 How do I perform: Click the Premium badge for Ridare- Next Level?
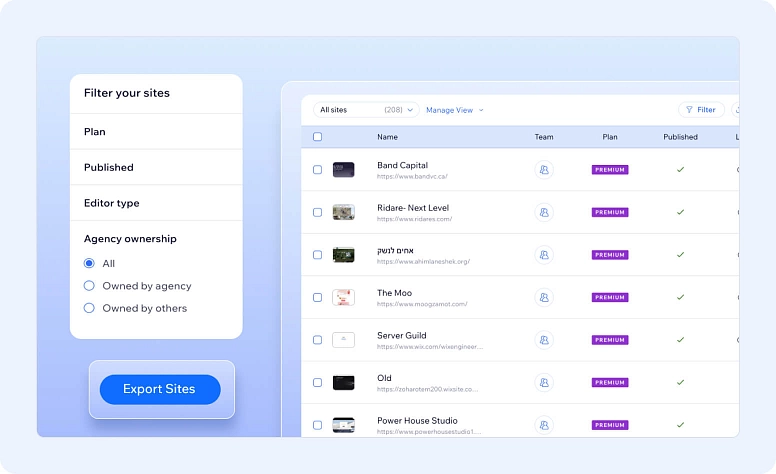pyautogui.click(x=610, y=212)
